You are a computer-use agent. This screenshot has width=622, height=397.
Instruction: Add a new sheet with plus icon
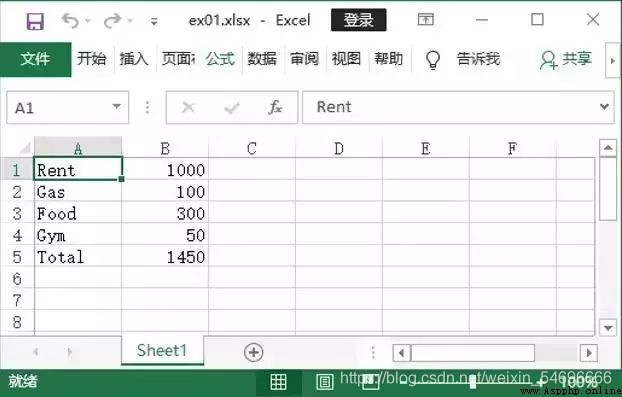(x=253, y=352)
